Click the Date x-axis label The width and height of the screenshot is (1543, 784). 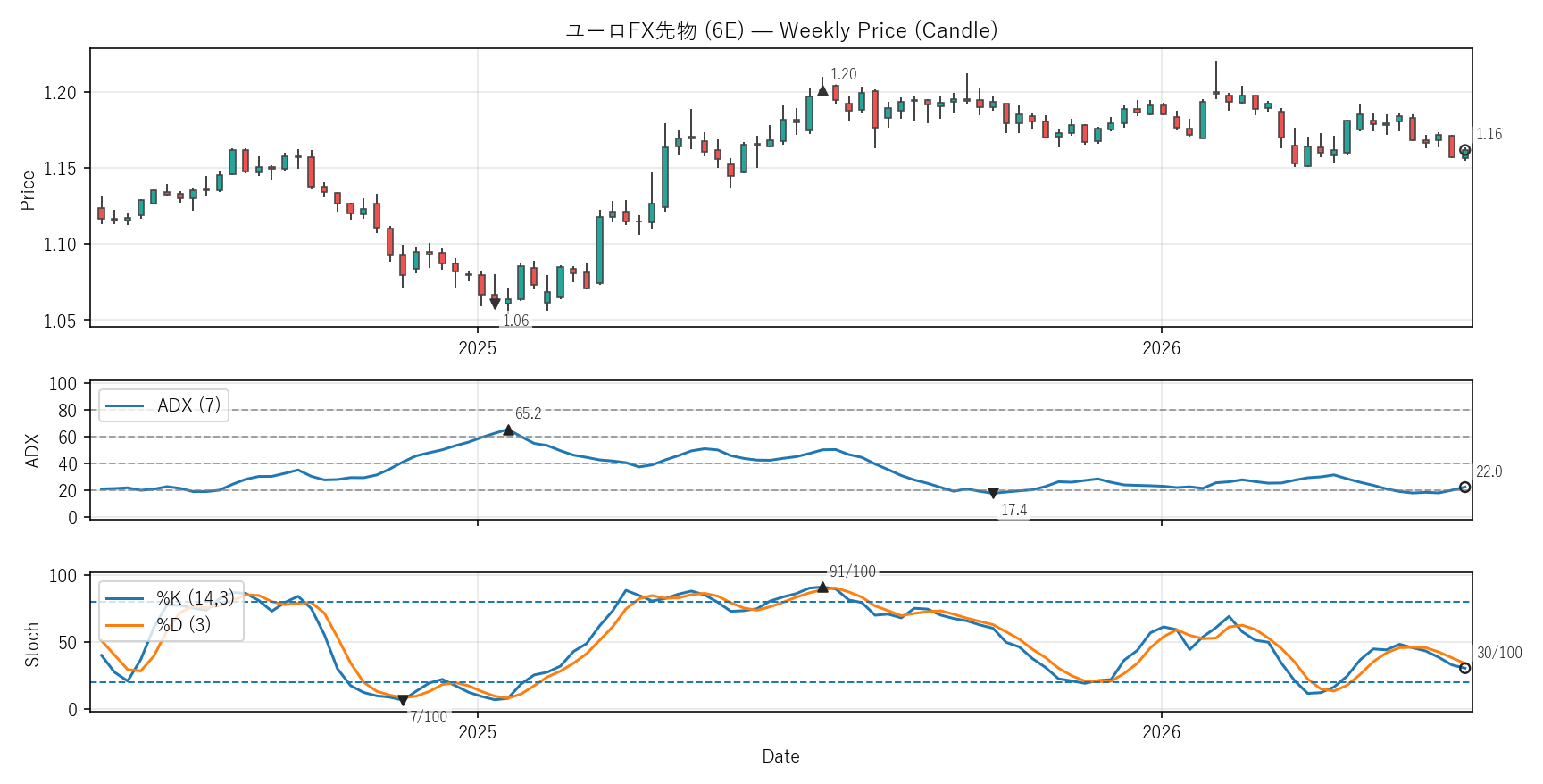780,756
